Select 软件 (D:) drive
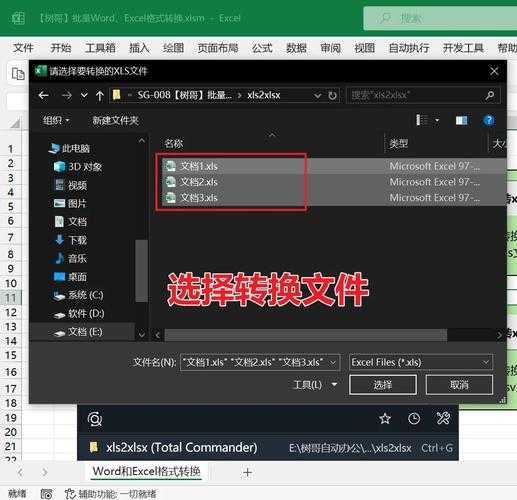517x500 pixels. coord(79,313)
